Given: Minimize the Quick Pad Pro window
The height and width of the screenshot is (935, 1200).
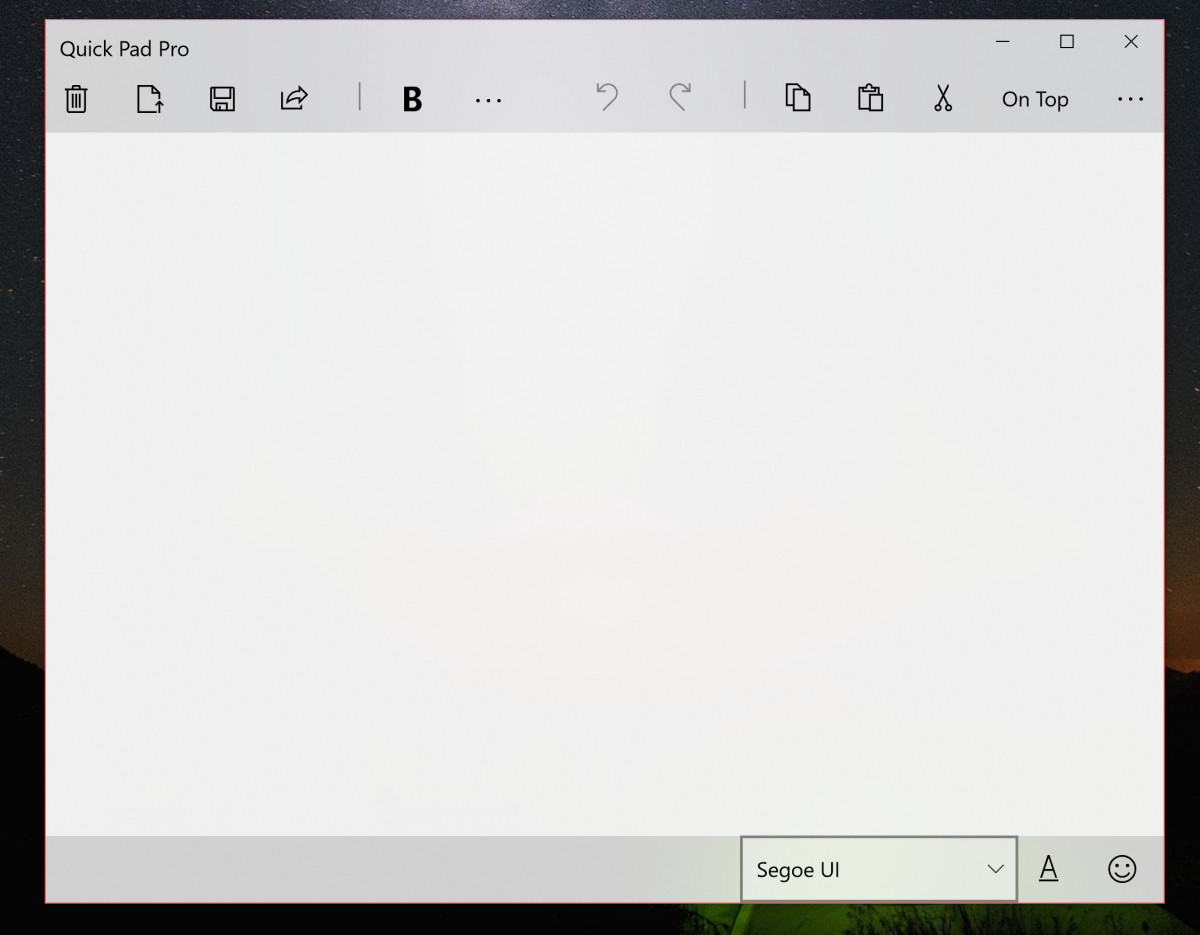Looking at the screenshot, I should 1003,41.
